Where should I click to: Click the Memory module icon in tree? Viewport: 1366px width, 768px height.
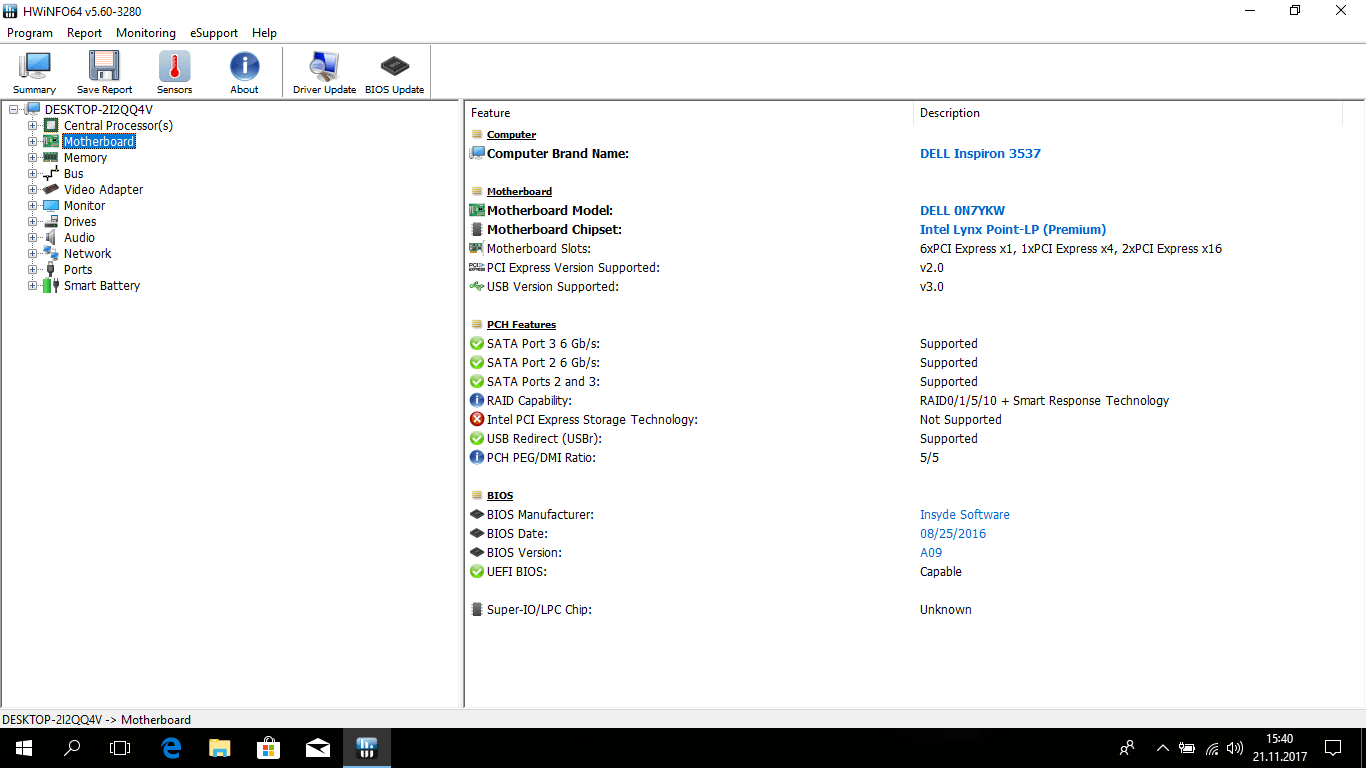(x=51, y=157)
